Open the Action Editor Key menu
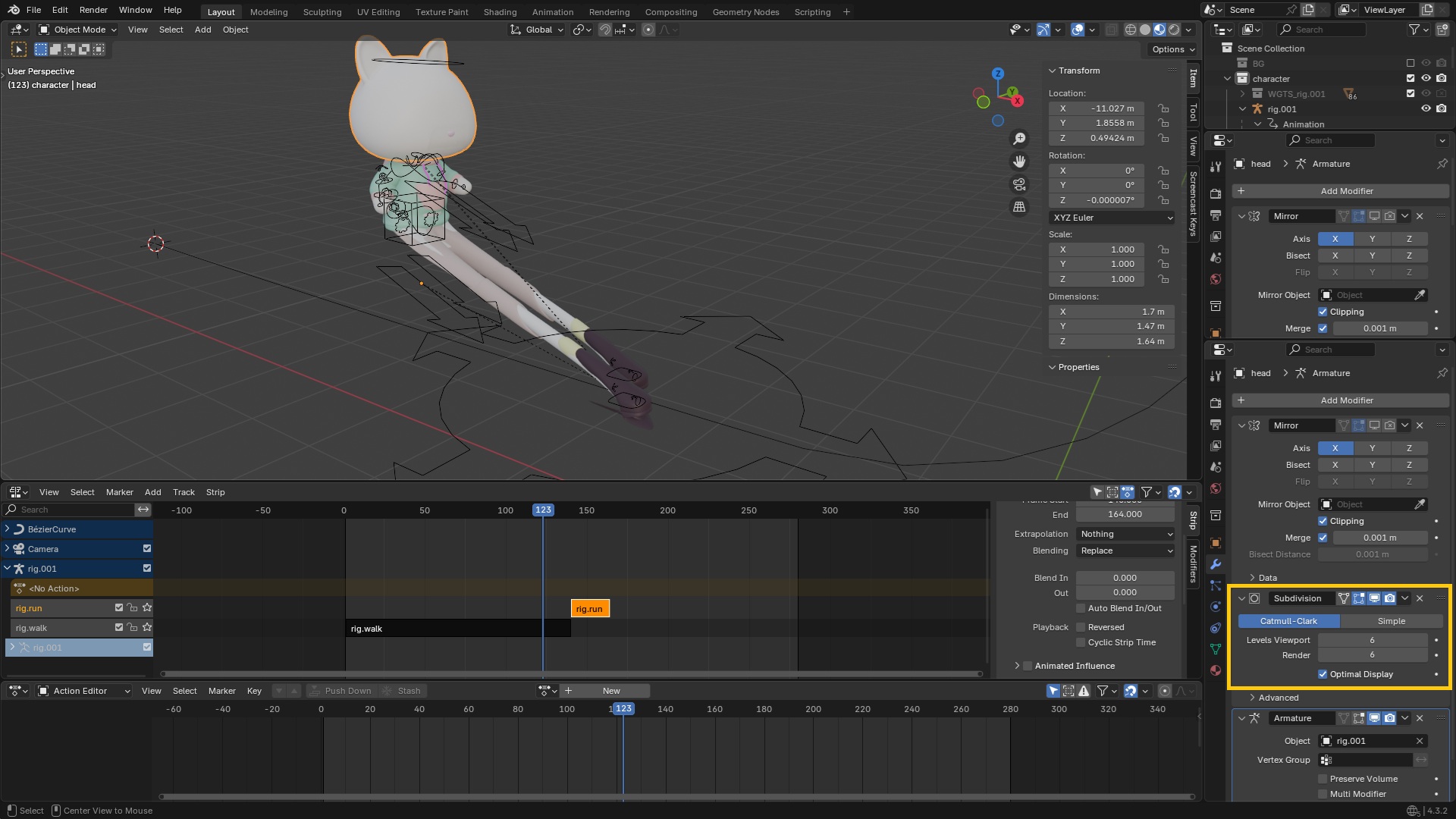Image resolution: width=1456 pixels, height=819 pixels. click(254, 691)
